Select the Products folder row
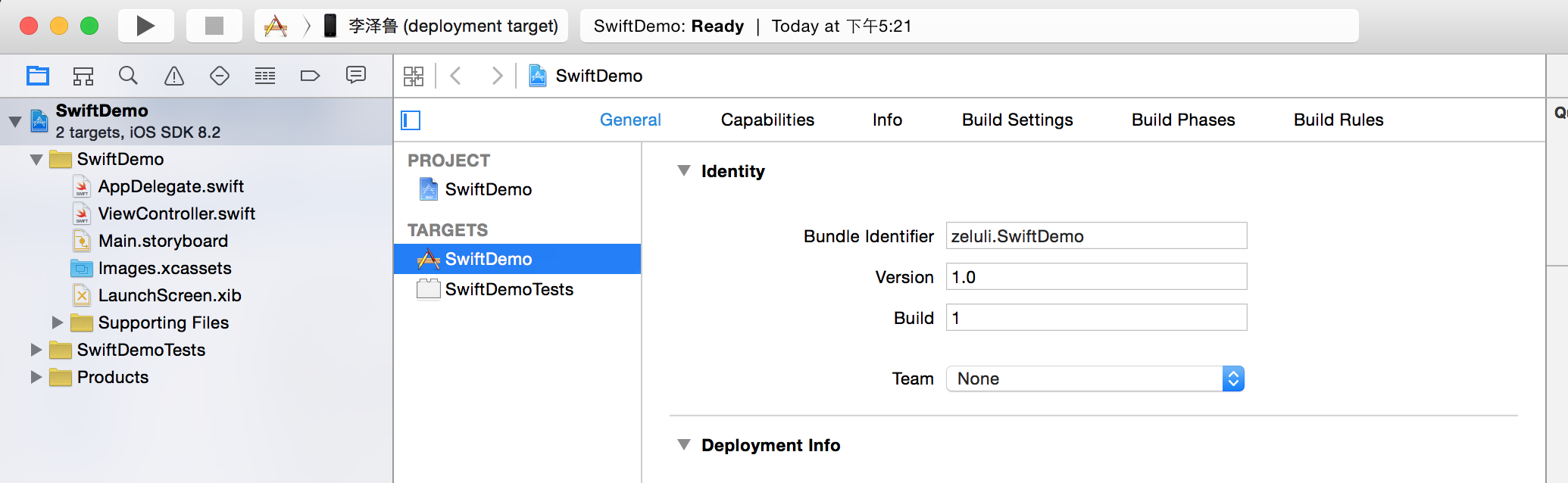 point(113,377)
